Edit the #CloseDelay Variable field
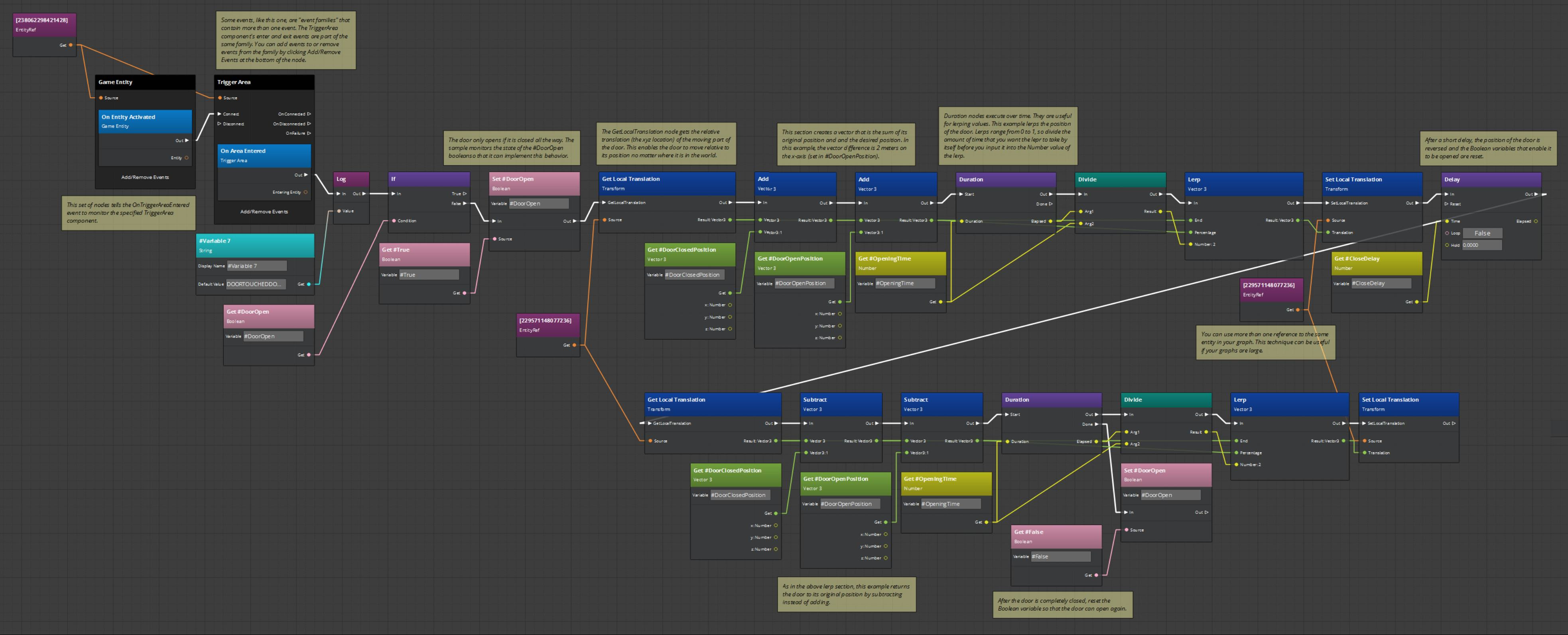Viewport: 1568px width, 635px height. pyautogui.click(x=1381, y=283)
